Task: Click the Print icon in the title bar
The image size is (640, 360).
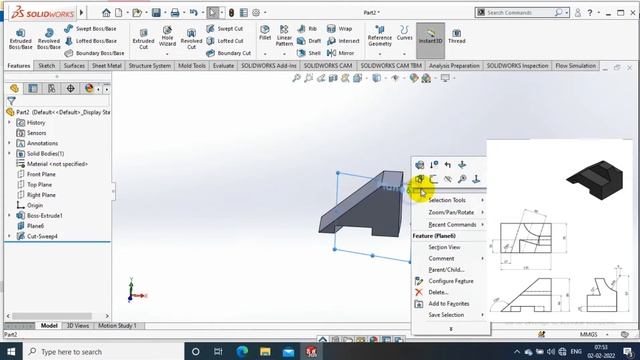Action: (x=175, y=13)
